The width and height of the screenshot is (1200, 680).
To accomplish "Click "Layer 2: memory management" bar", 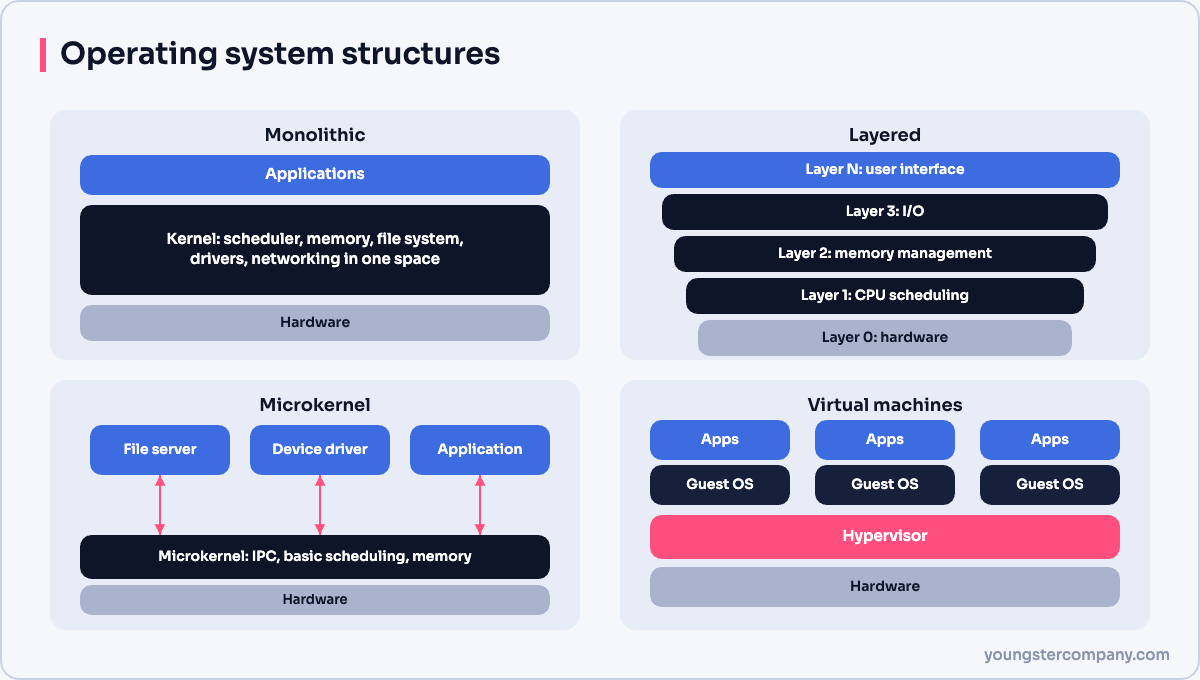I will [885, 254].
